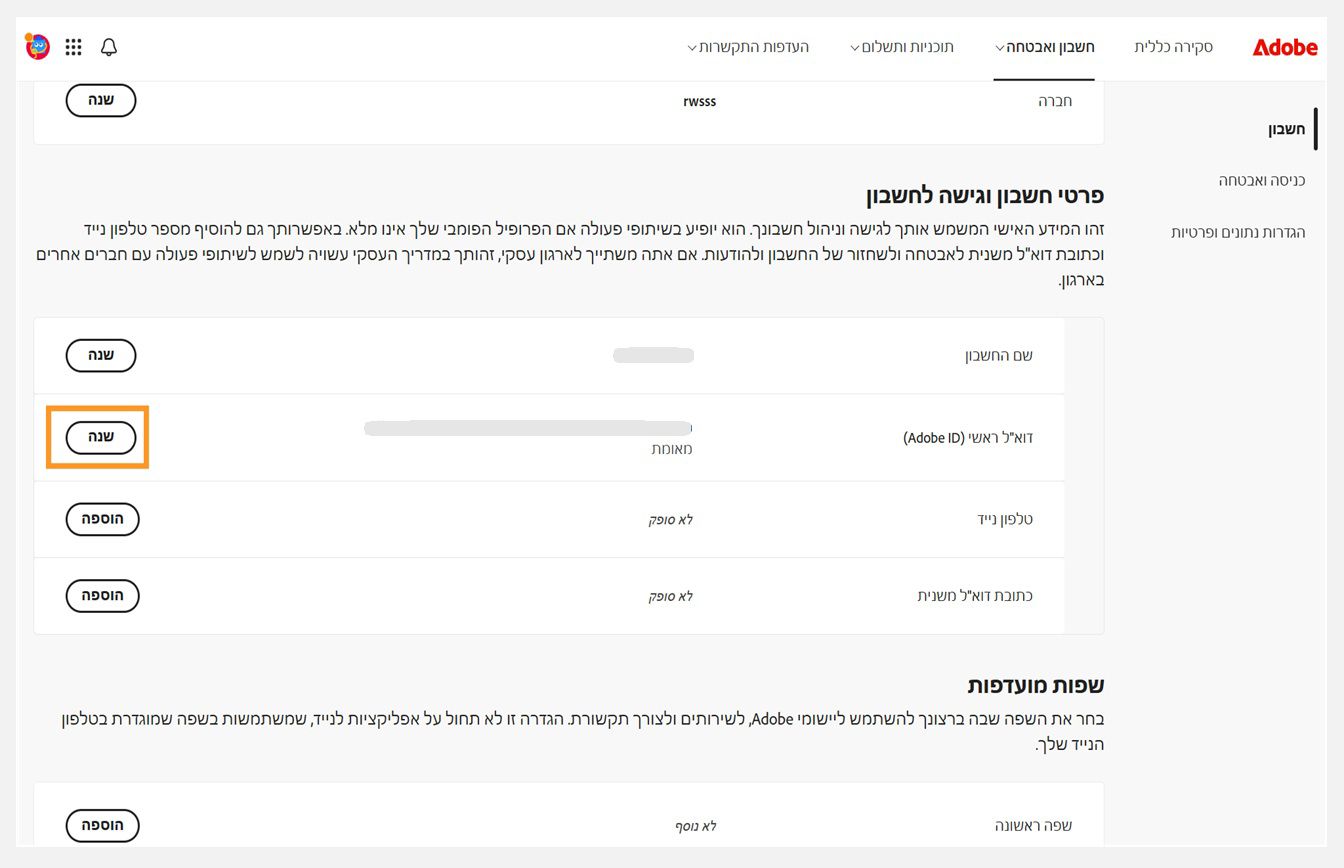Click the masked account name value
1344x868 pixels.
[654, 355]
